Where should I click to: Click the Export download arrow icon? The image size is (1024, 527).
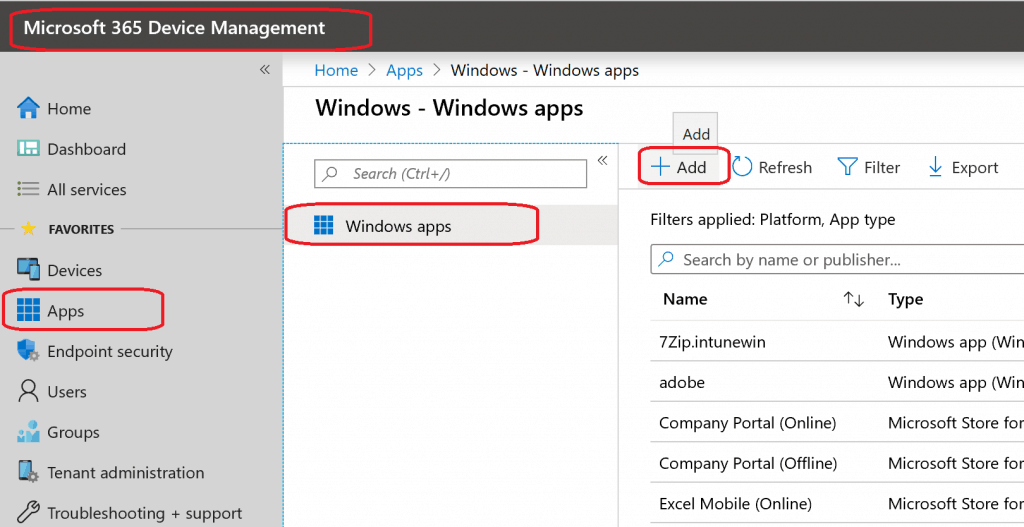935,167
